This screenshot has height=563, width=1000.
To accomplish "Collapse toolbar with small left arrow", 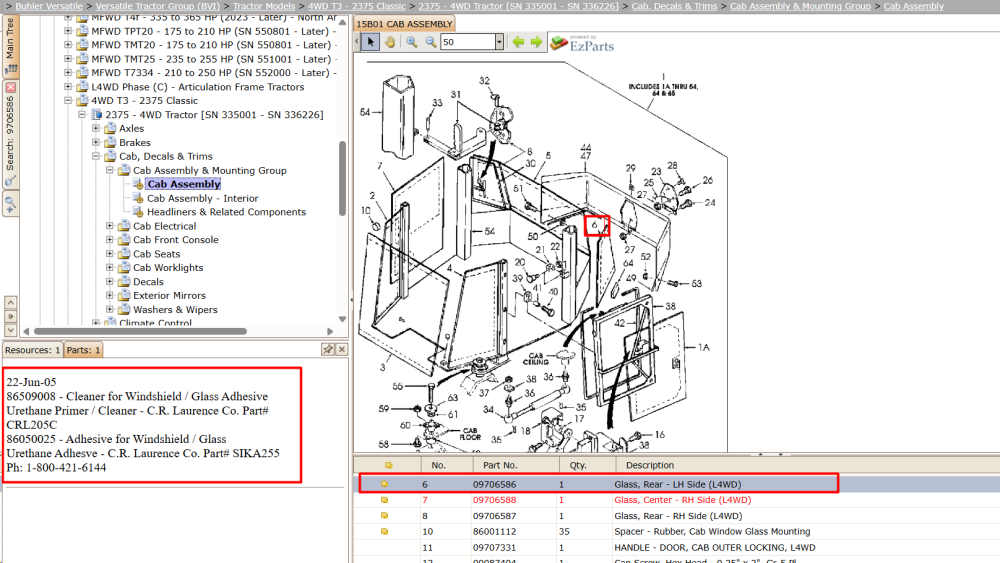I will pyautogui.click(x=357, y=42).
